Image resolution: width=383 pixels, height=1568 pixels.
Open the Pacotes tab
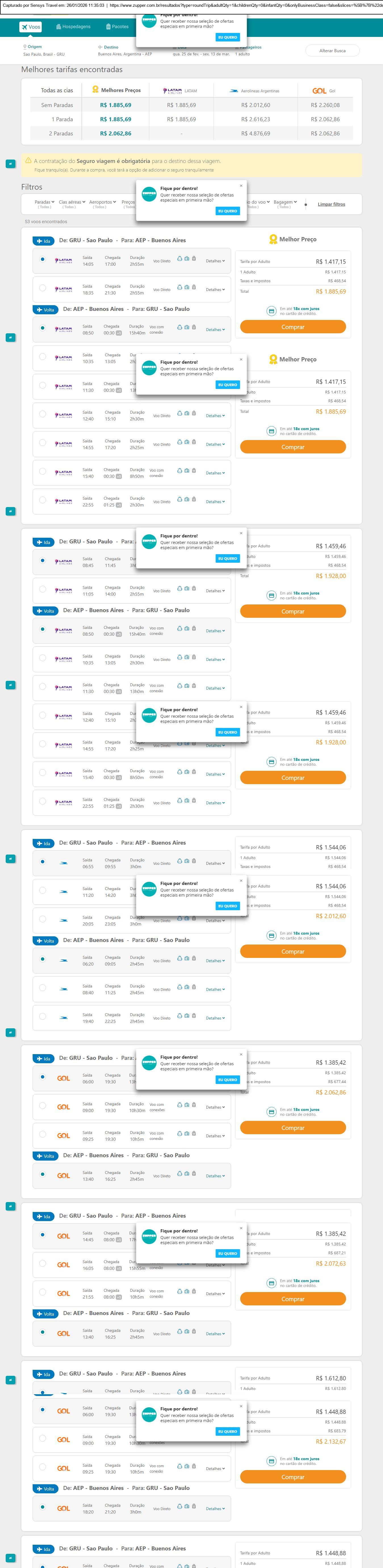(117, 27)
